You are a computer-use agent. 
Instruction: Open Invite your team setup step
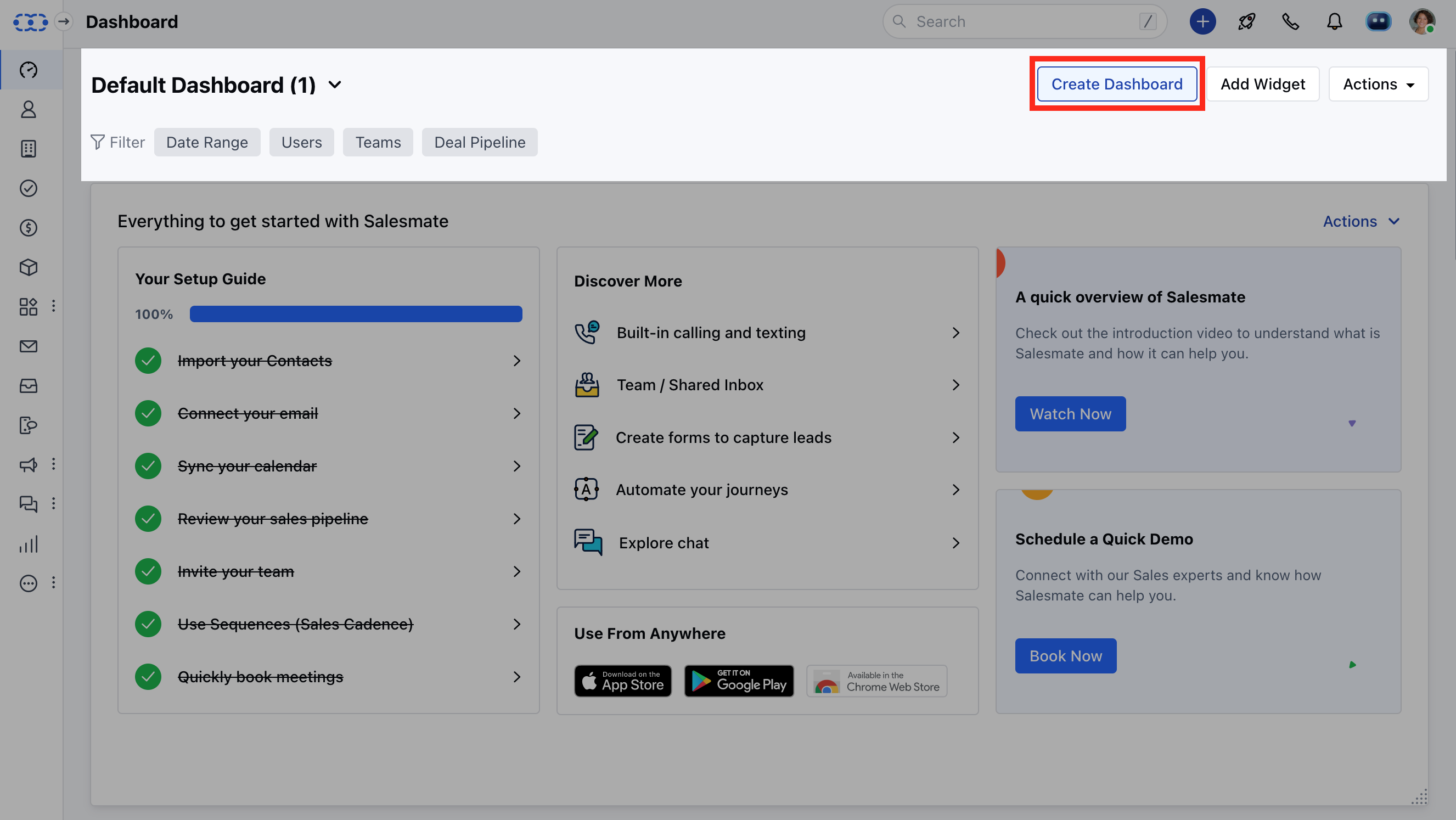[x=328, y=571]
